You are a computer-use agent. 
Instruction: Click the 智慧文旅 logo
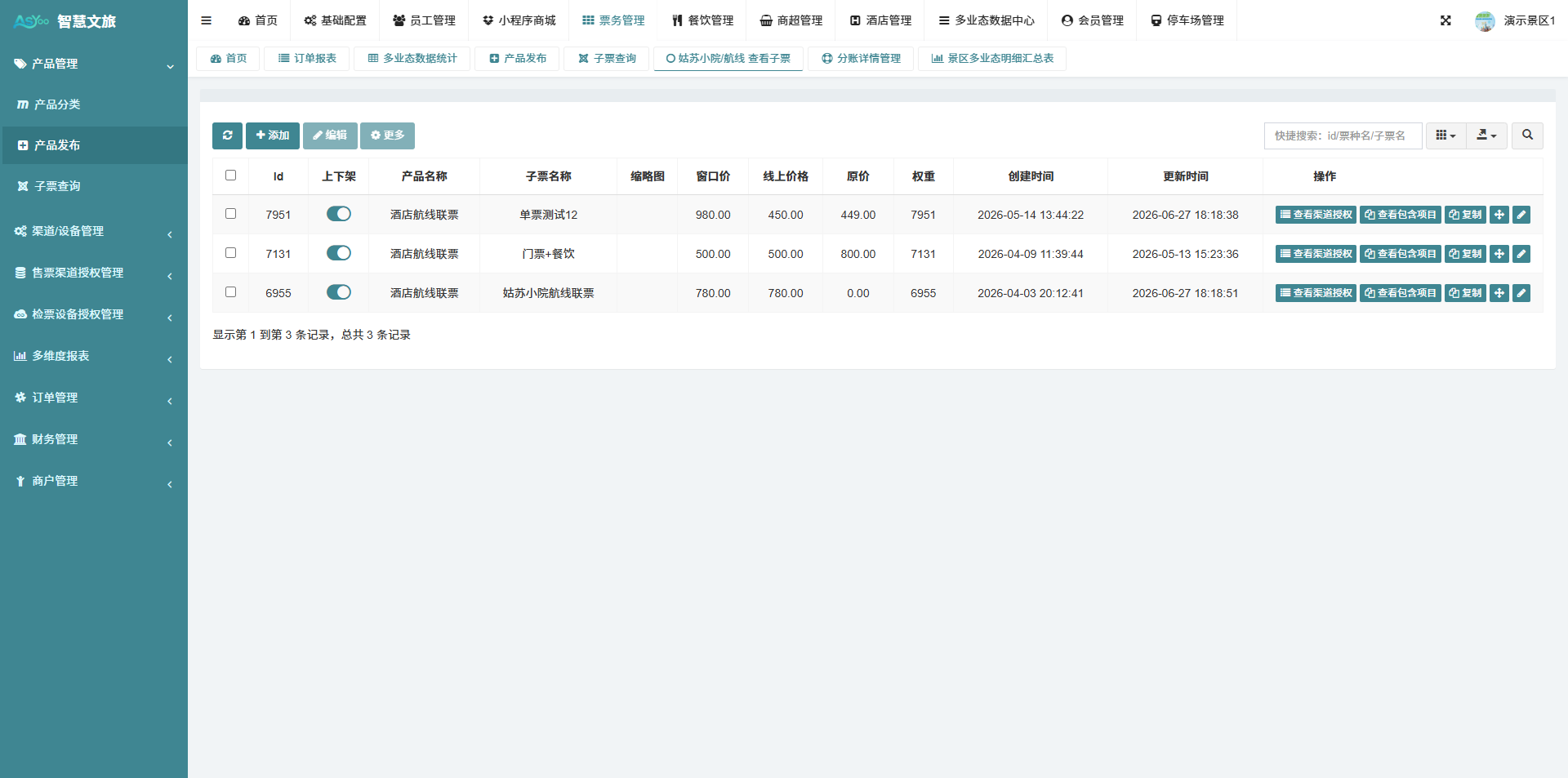[x=65, y=21]
